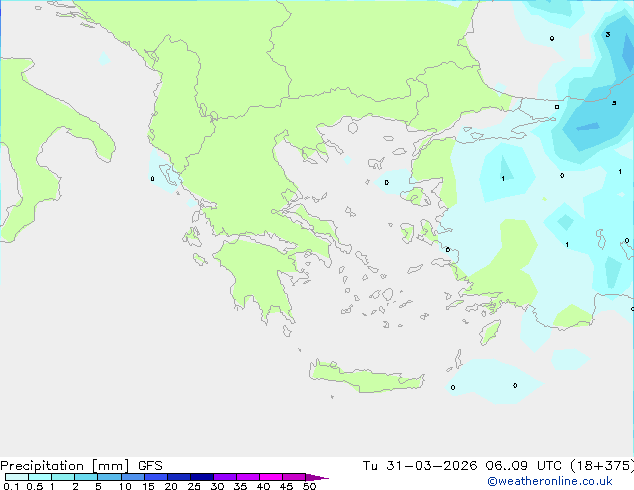Click the above-50 mm arrow tip of legend
634x490 pixels.
[317, 477]
